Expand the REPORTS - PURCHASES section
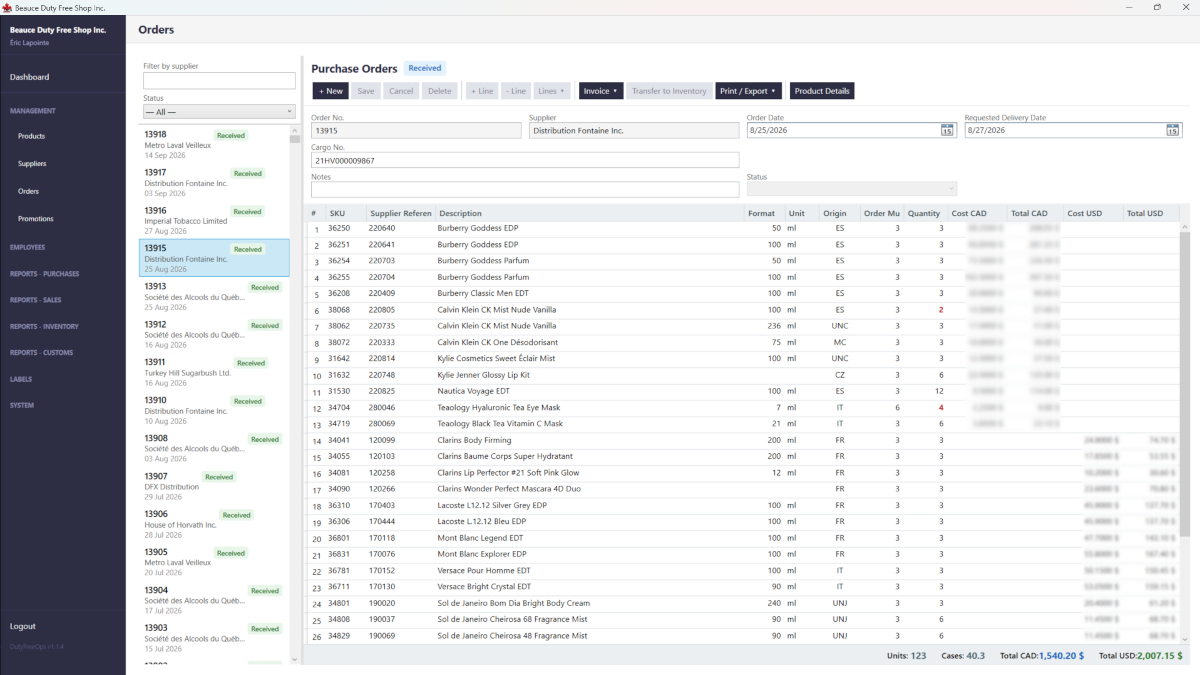 tap(44, 274)
